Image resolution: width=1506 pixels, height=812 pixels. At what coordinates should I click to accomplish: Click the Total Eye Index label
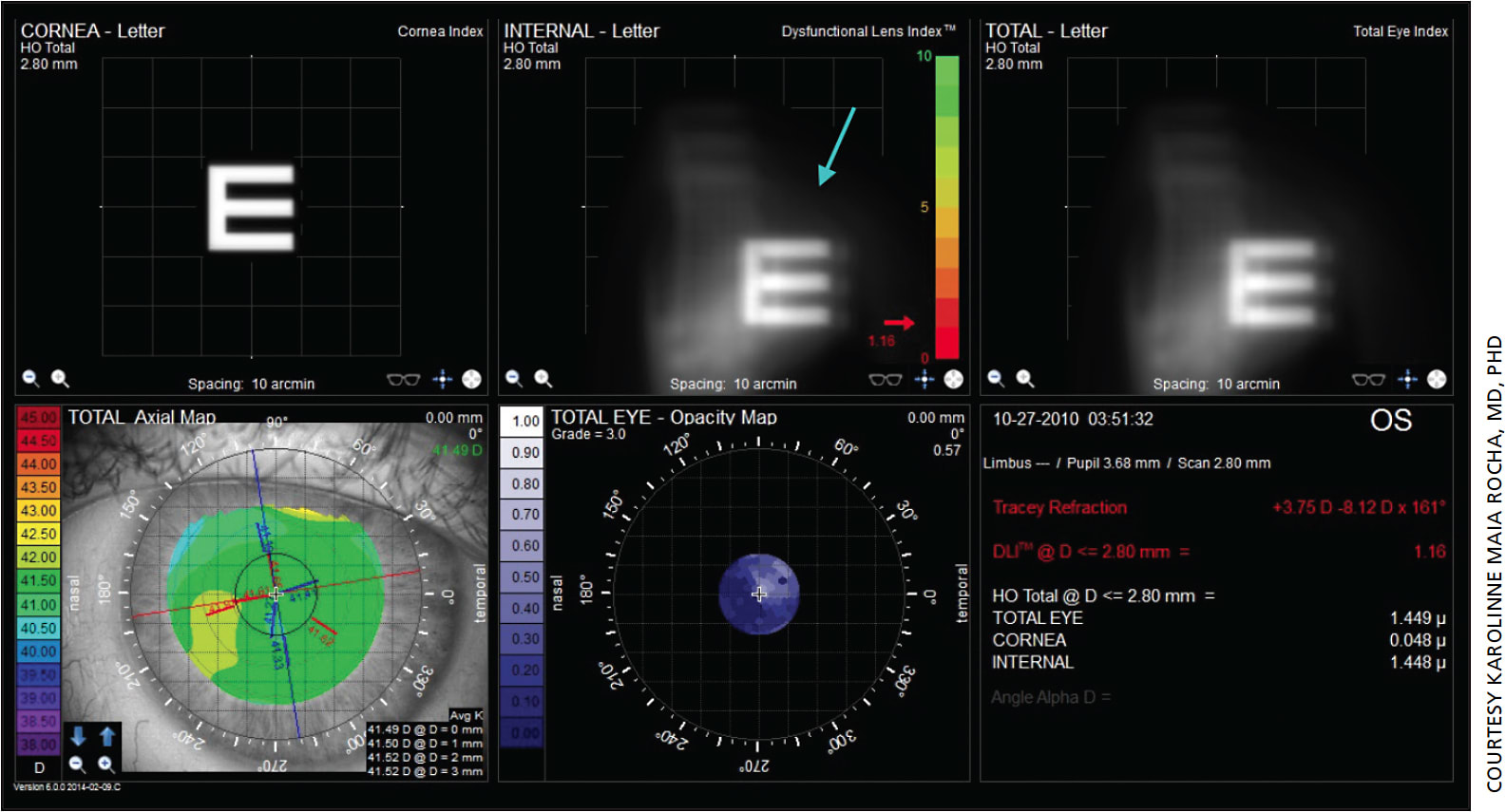pos(1401,31)
